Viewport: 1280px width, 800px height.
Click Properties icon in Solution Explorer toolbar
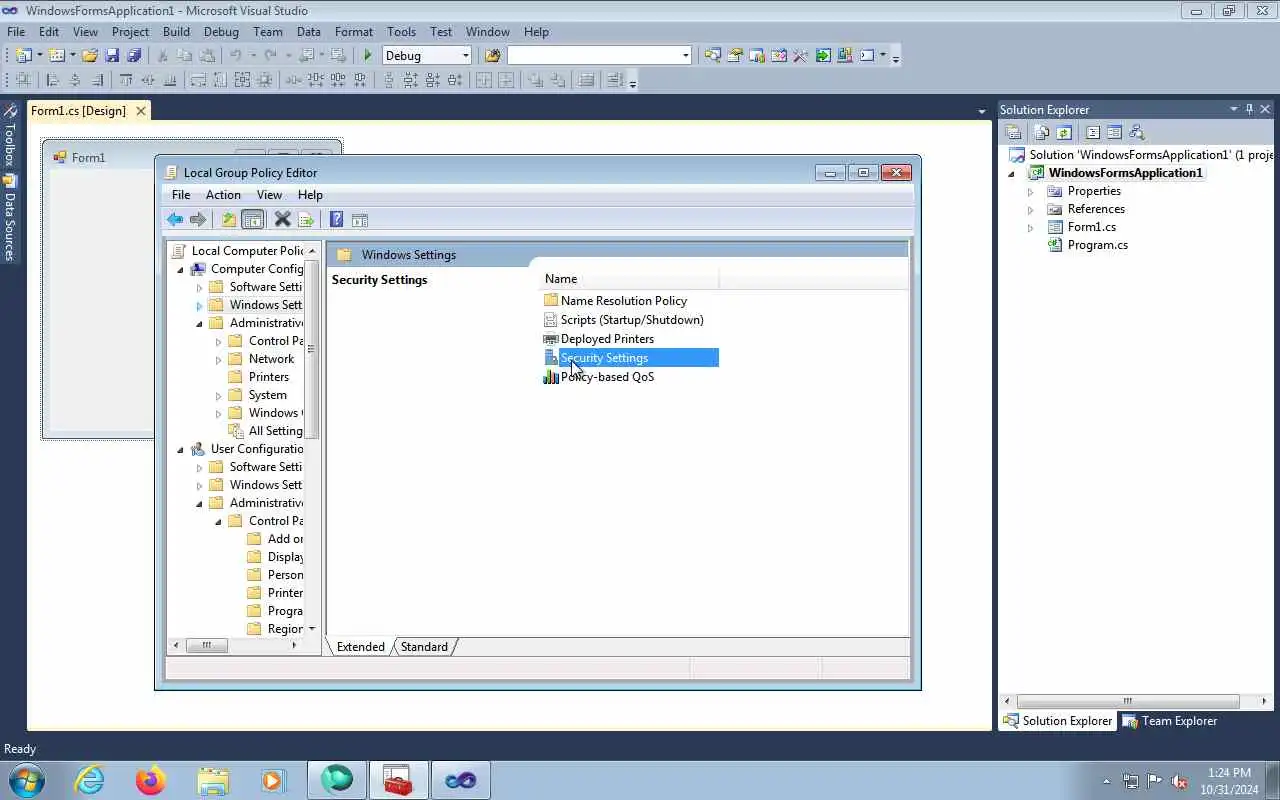click(x=1013, y=132)
